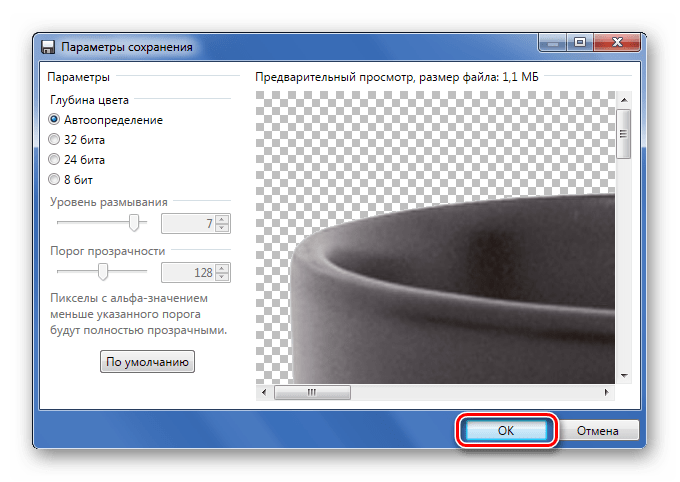Screen dimensions: 680x482
Task: Decrease the transparency threshold with the down arrow
Action: point(222,277)
